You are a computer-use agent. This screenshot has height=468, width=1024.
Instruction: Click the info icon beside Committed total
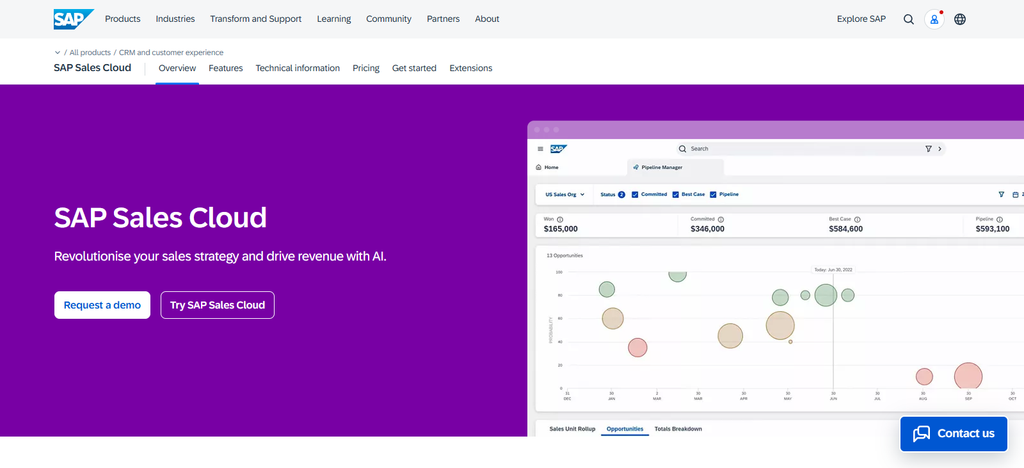(720, 219)
